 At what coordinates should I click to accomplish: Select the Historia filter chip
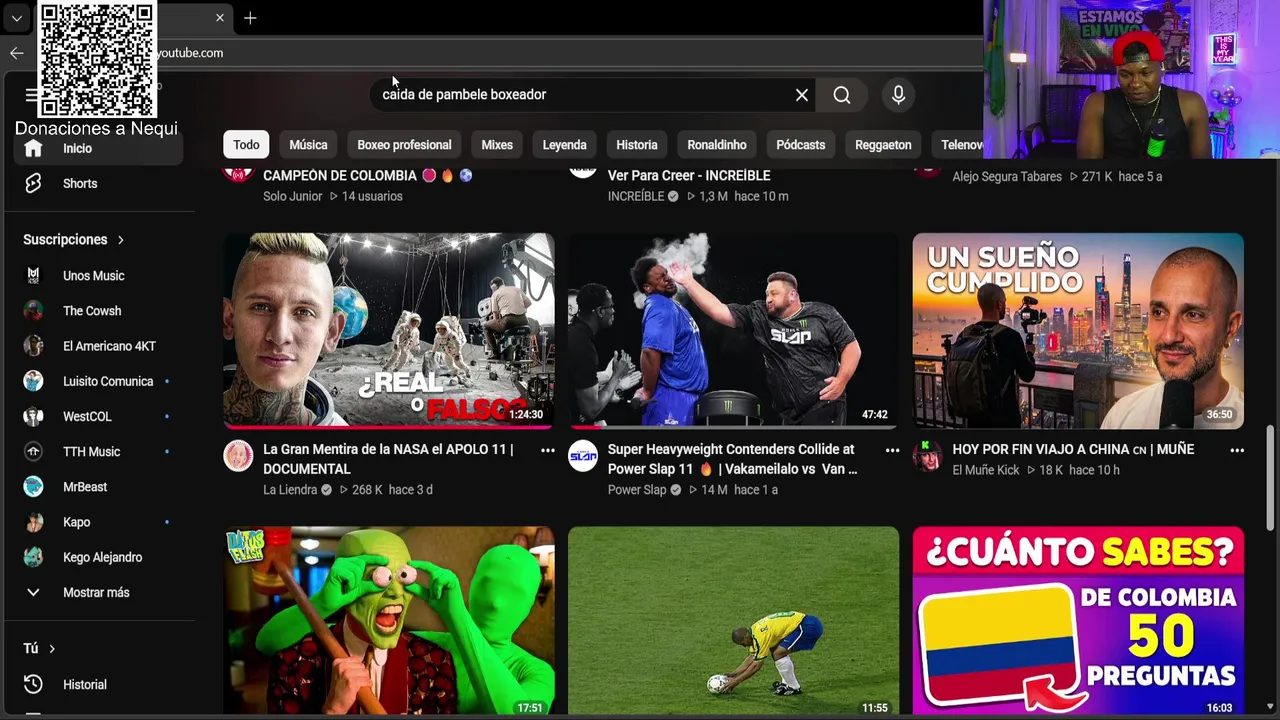tap(637, 145)
